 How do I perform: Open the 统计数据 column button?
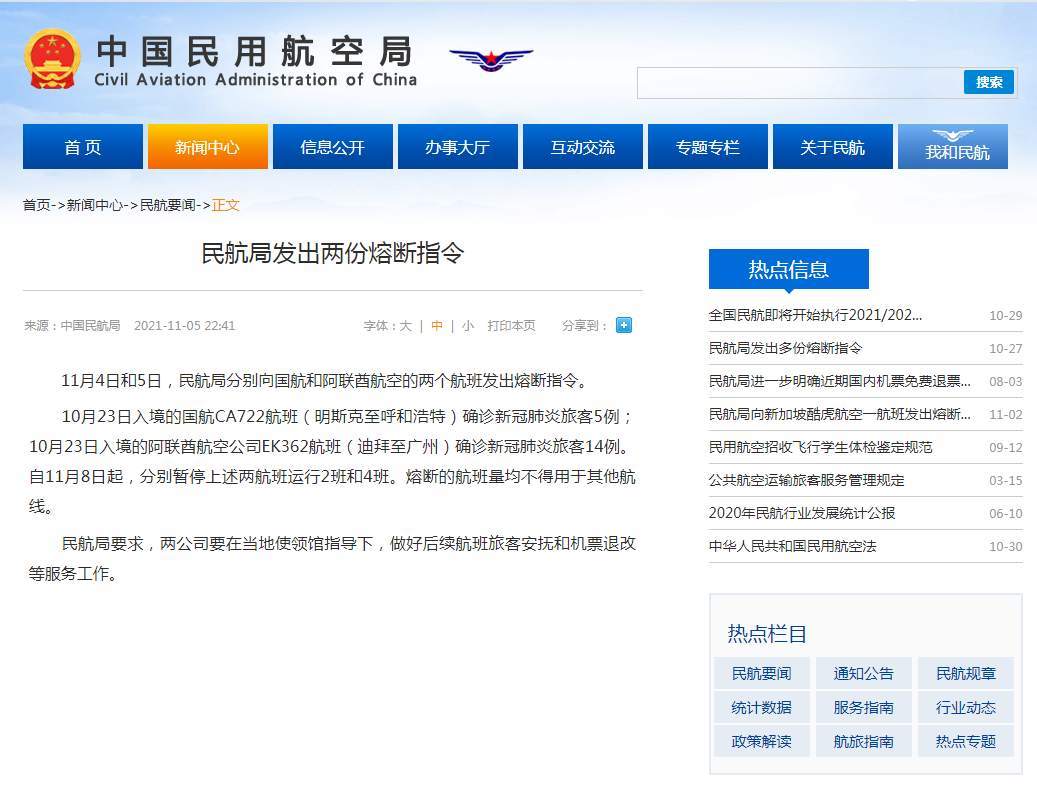tap(761, 707)
